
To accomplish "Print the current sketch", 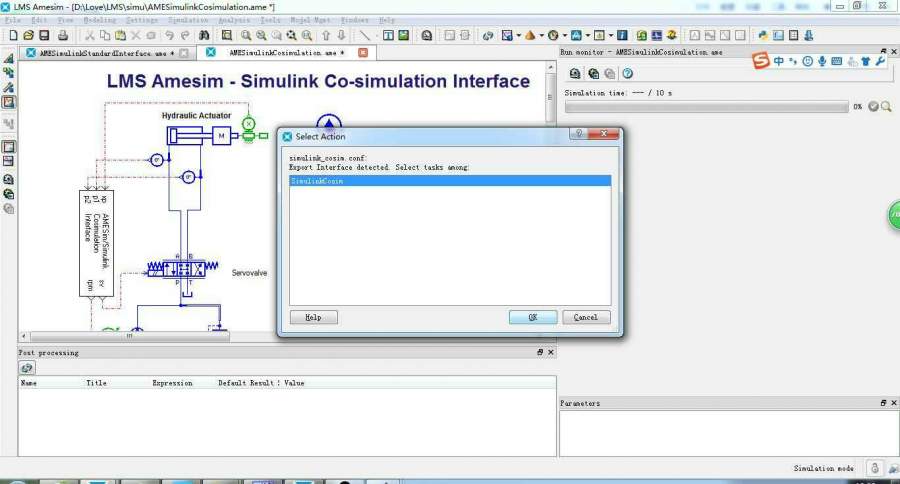I will coord(63,36).
